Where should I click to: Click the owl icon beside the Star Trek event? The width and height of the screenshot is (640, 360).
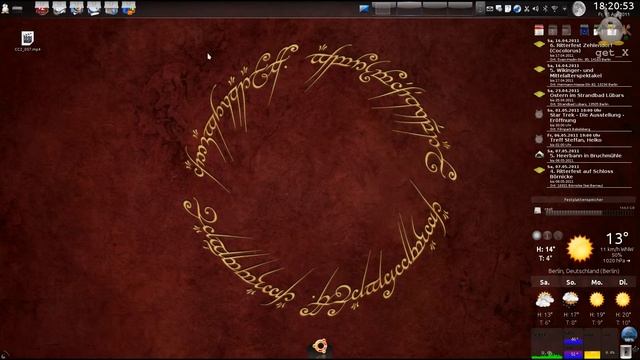point(539,114)
